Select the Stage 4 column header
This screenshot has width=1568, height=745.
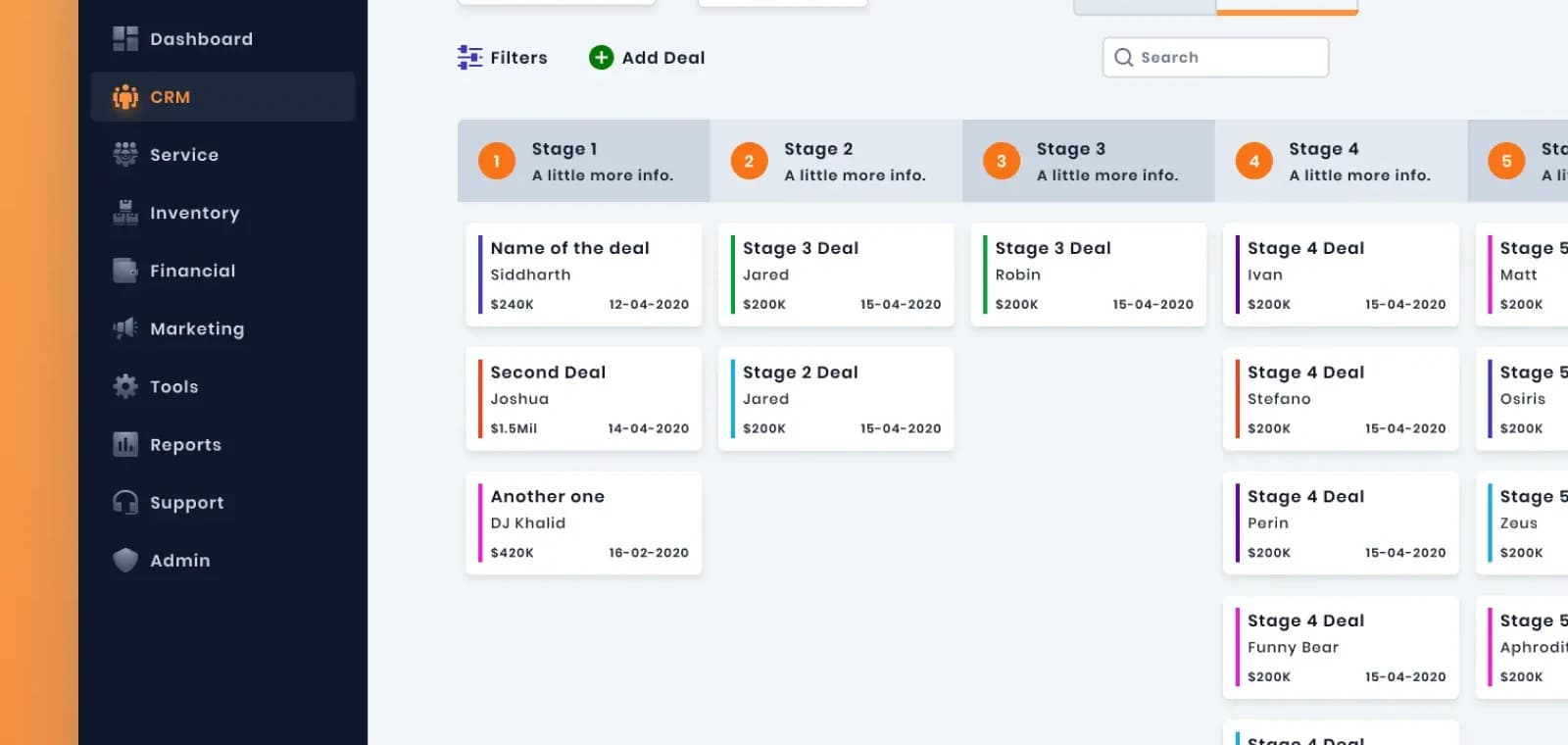1341,161
